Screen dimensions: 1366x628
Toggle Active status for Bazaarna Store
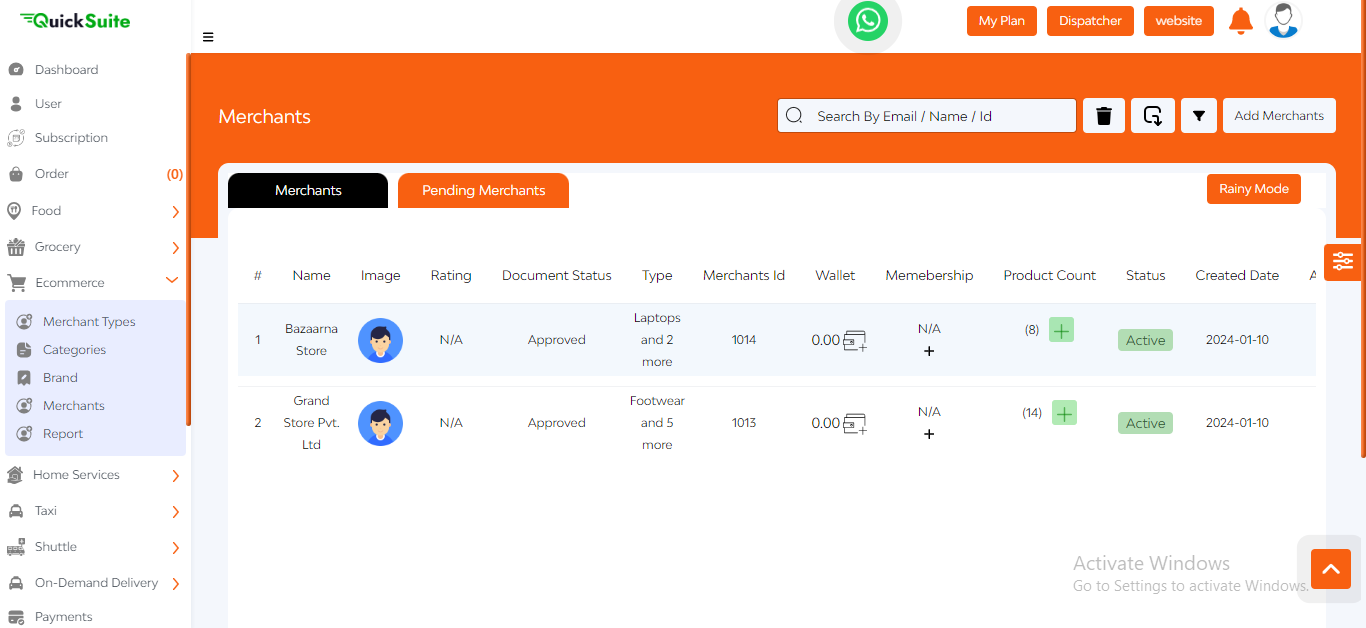[x=1145, y=340]
